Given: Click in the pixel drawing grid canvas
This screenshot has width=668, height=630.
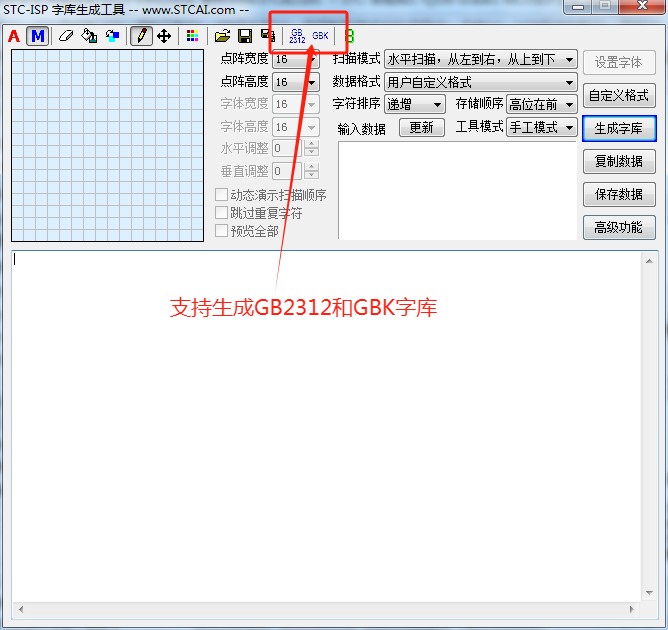Looking at the screenshot, I should 107,145.
